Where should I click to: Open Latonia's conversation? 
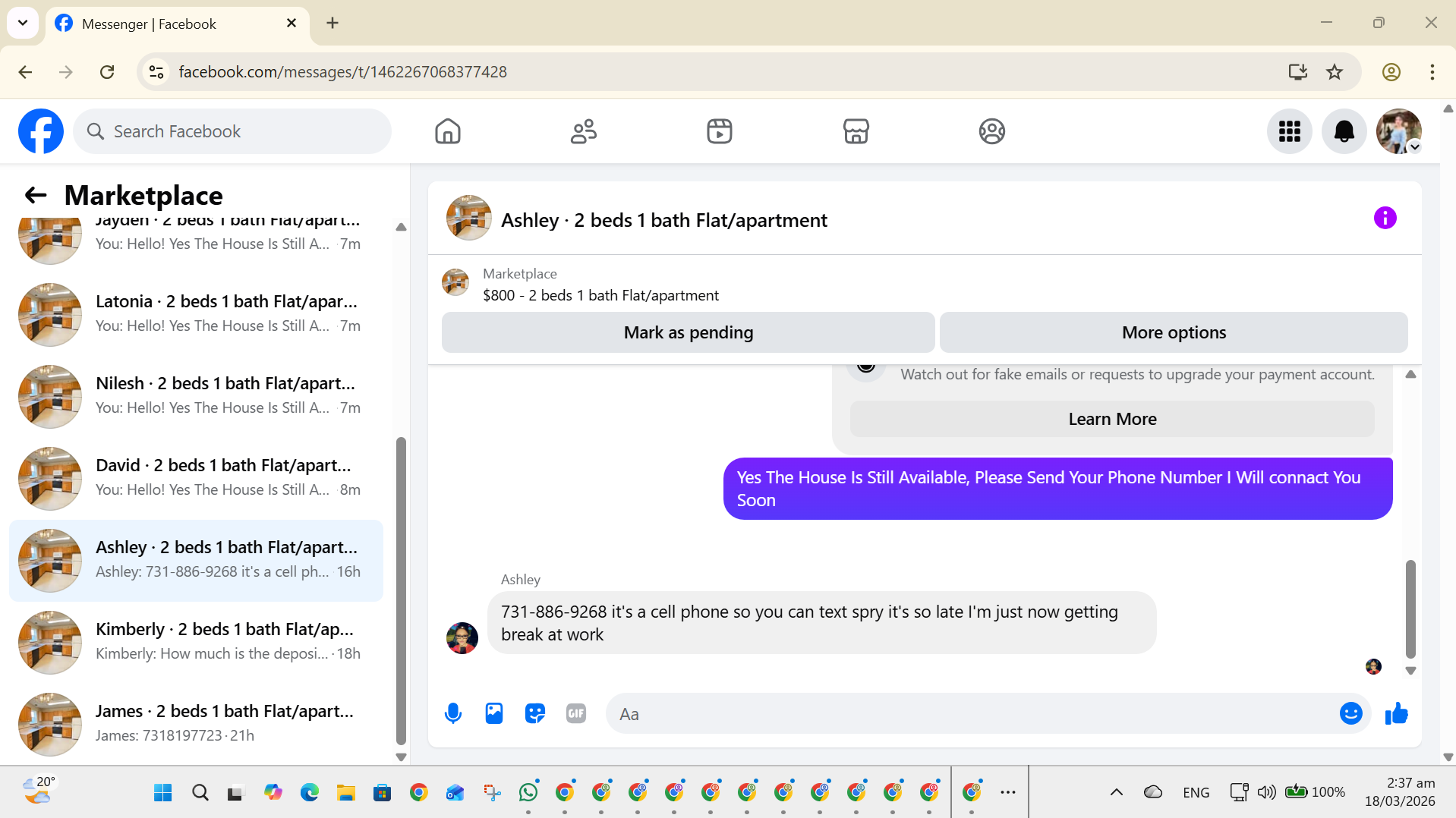(196, 314)
